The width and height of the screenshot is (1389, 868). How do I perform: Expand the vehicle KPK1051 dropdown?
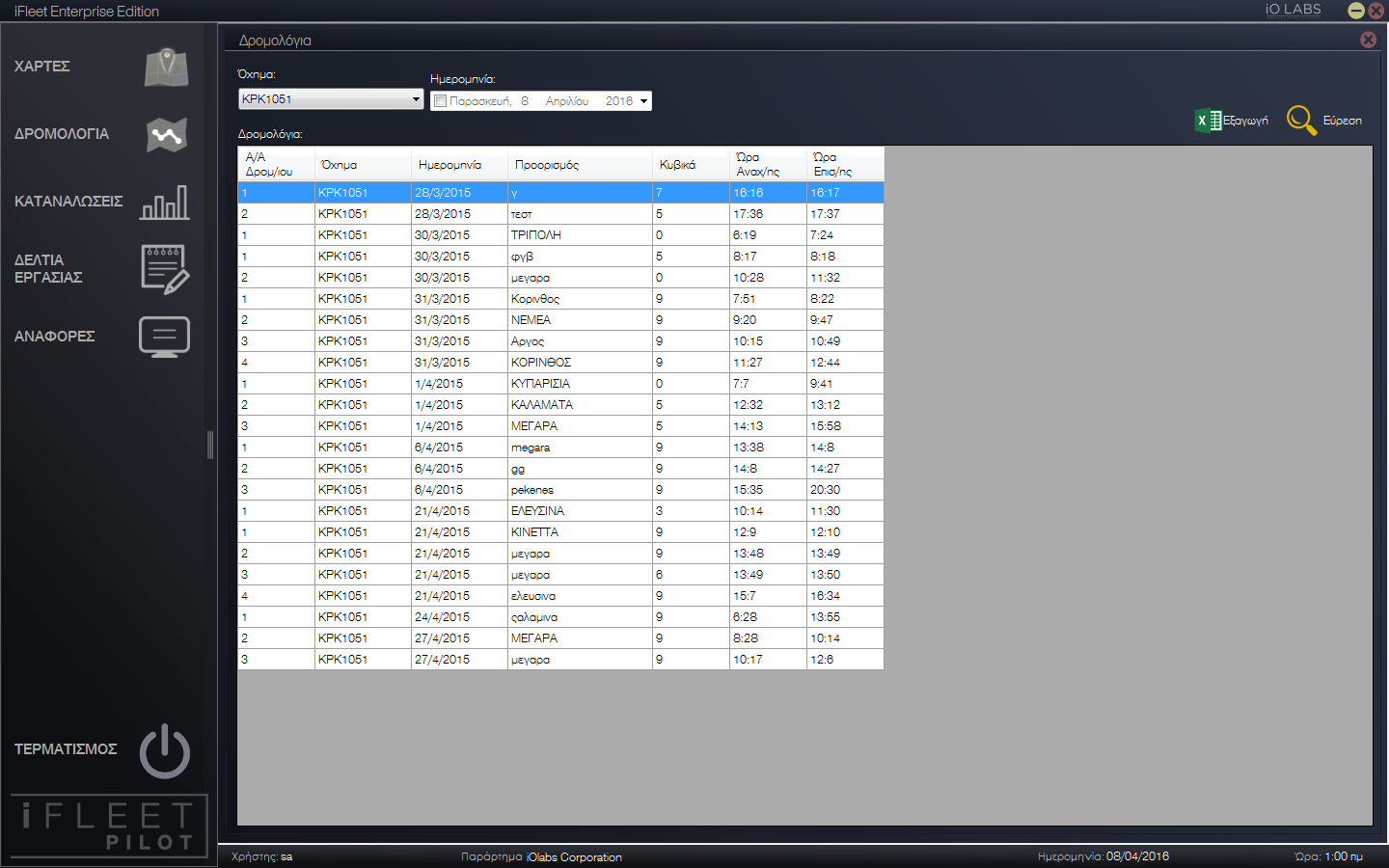(x=416, y=99)
